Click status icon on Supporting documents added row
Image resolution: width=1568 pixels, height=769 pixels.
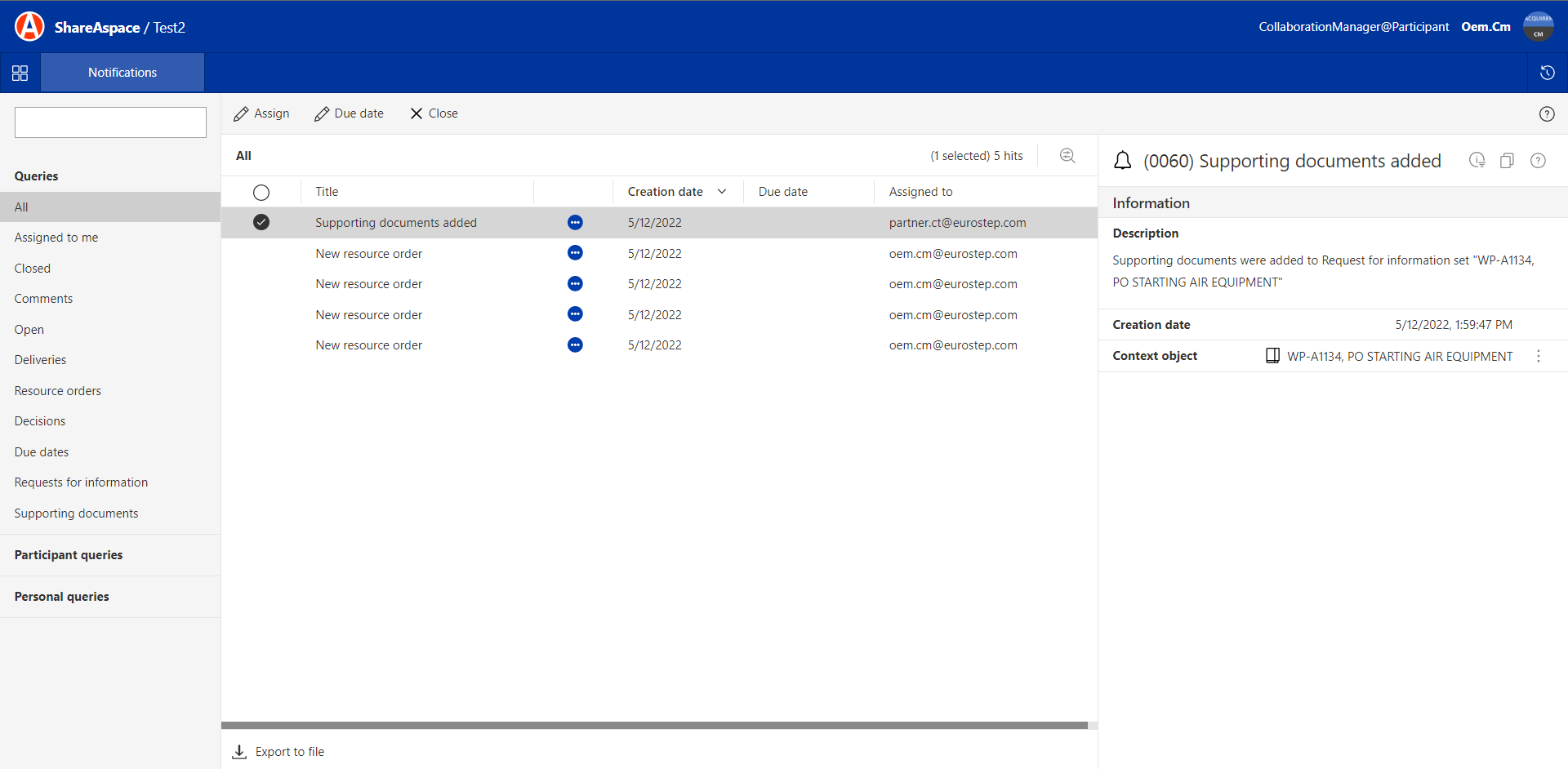coord(575,223)
